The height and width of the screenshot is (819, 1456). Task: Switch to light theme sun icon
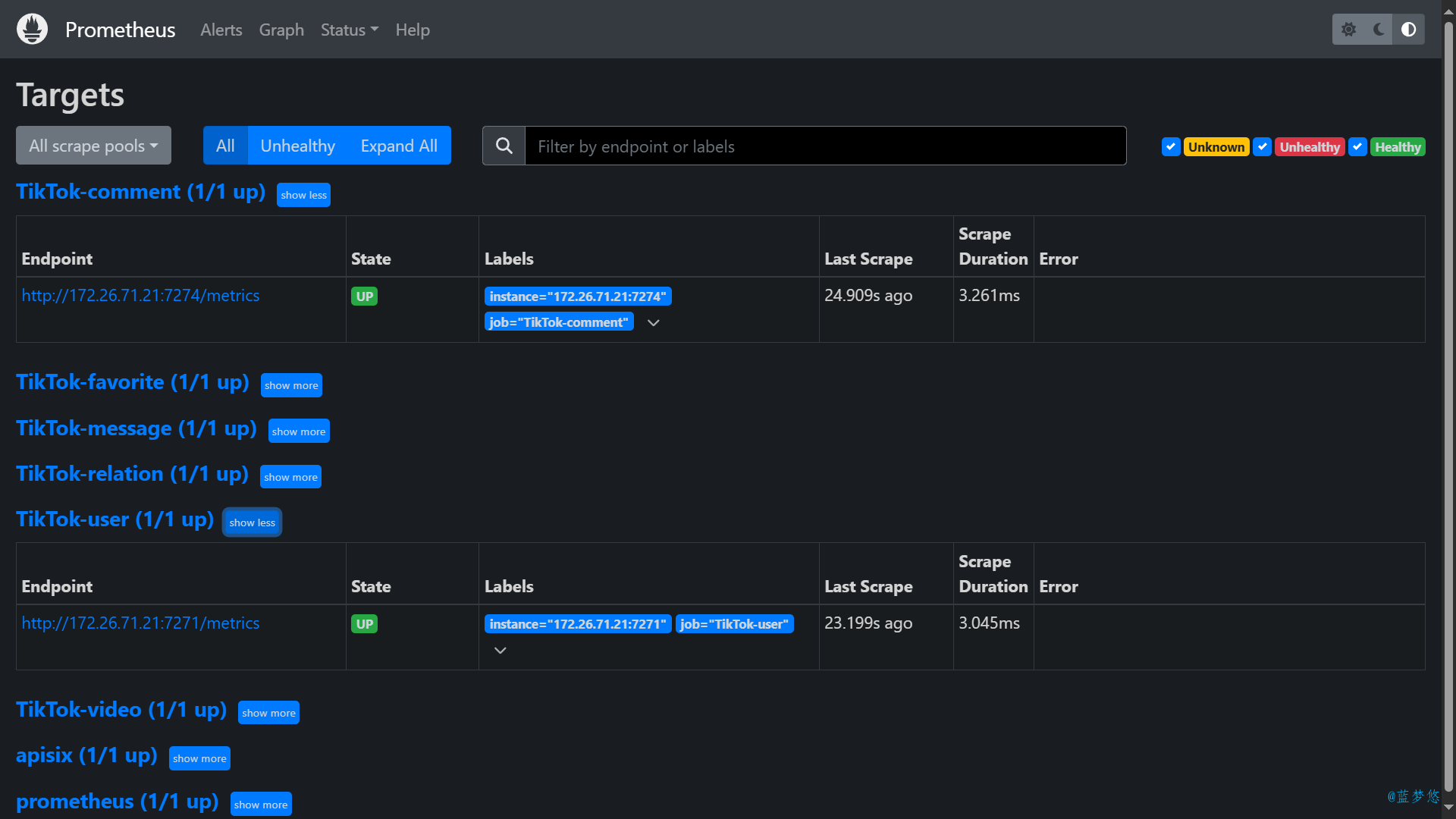point(1348,30)
